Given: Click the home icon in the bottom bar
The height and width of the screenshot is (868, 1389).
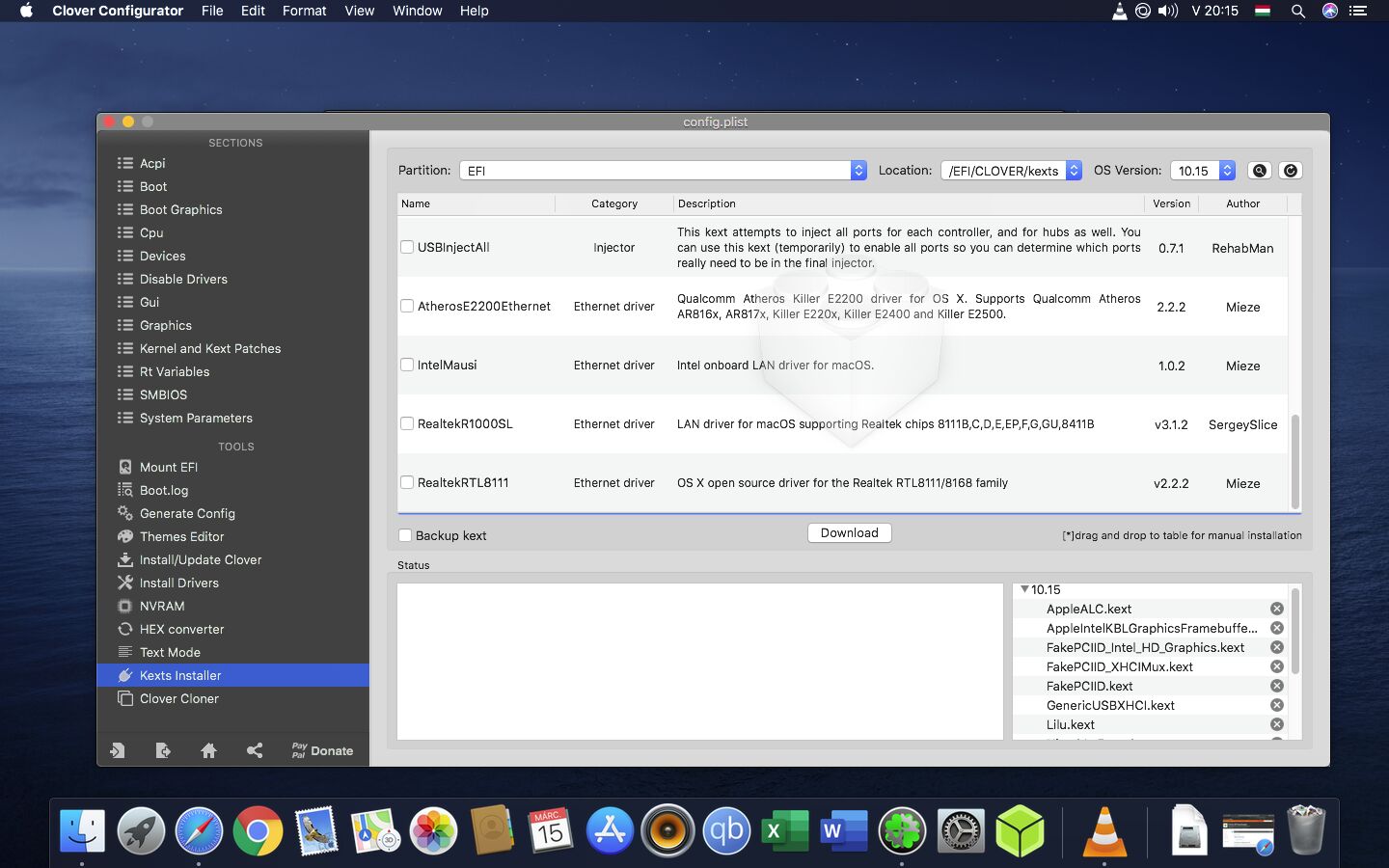Looking at the screenshot, I should click(208, 750).
